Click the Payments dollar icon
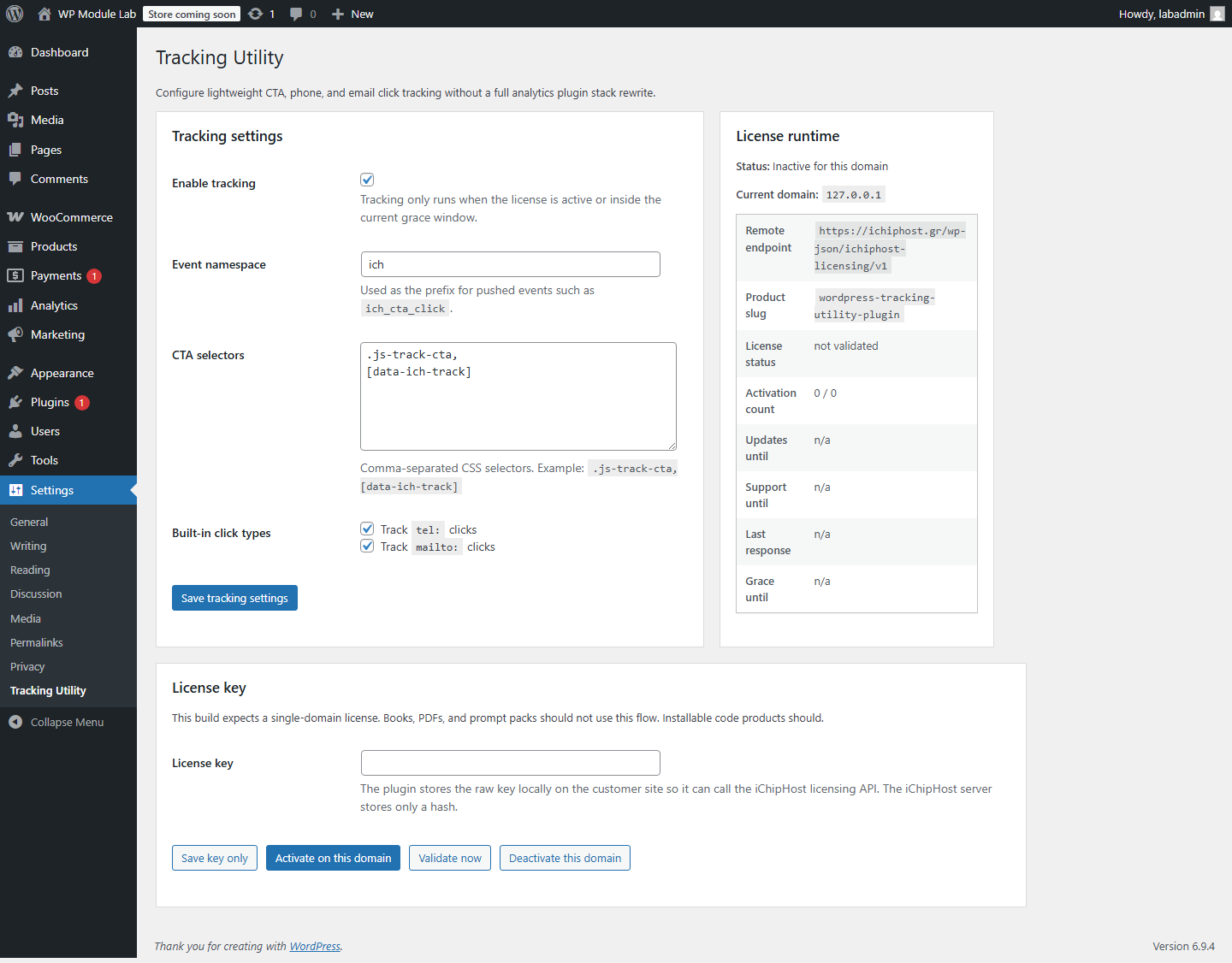 15,275
